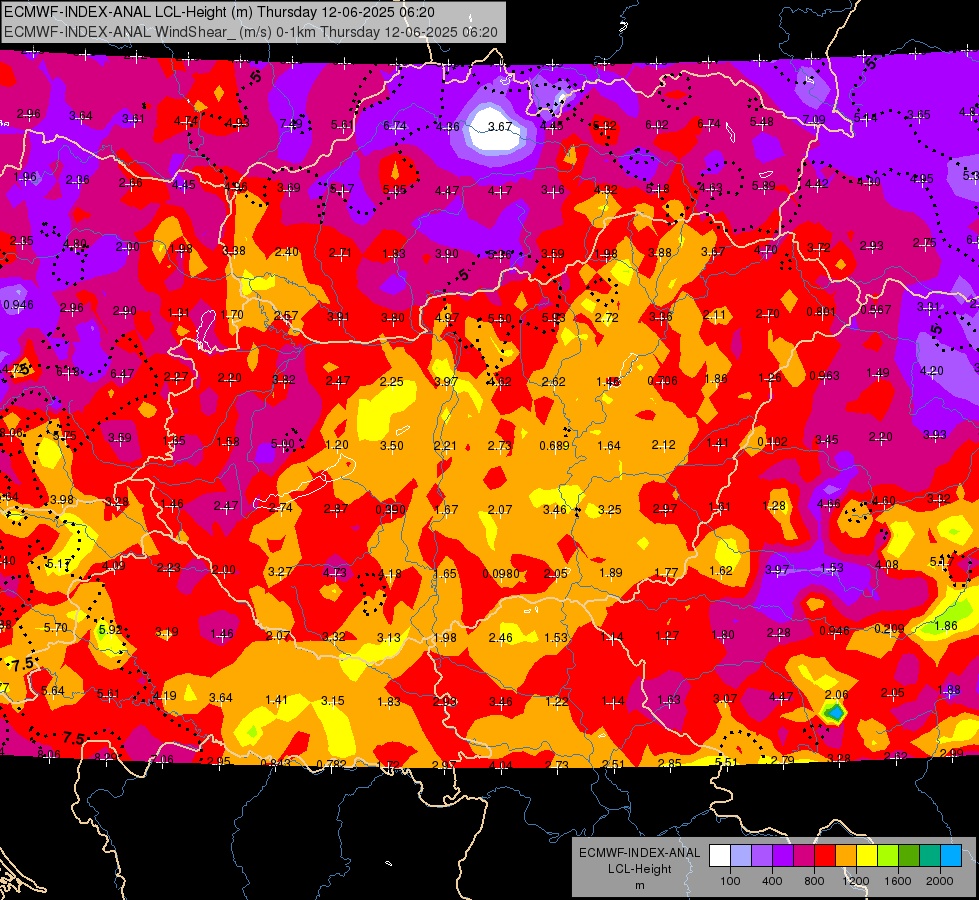This screenshot has height=900, width=979.
Task: Click the sky blue swatch ending the legend
Action: (x=951, y=856)
